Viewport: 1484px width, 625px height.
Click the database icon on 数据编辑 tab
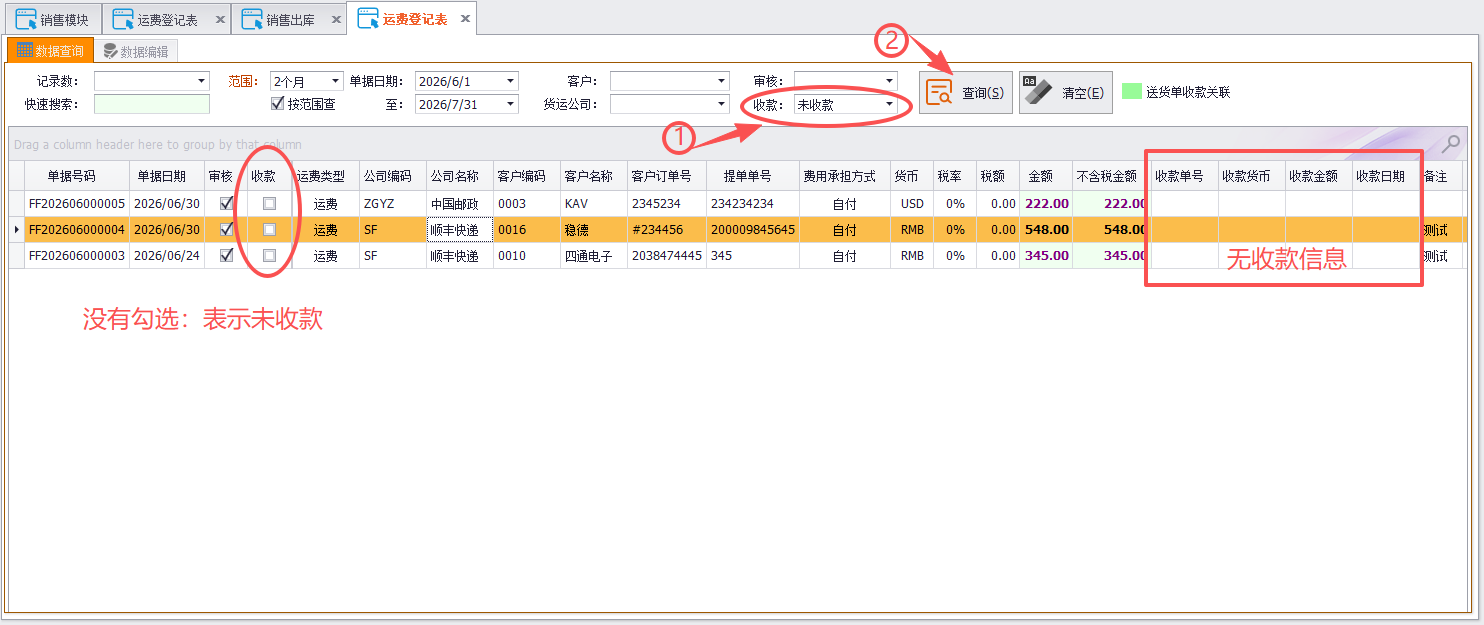110,51
